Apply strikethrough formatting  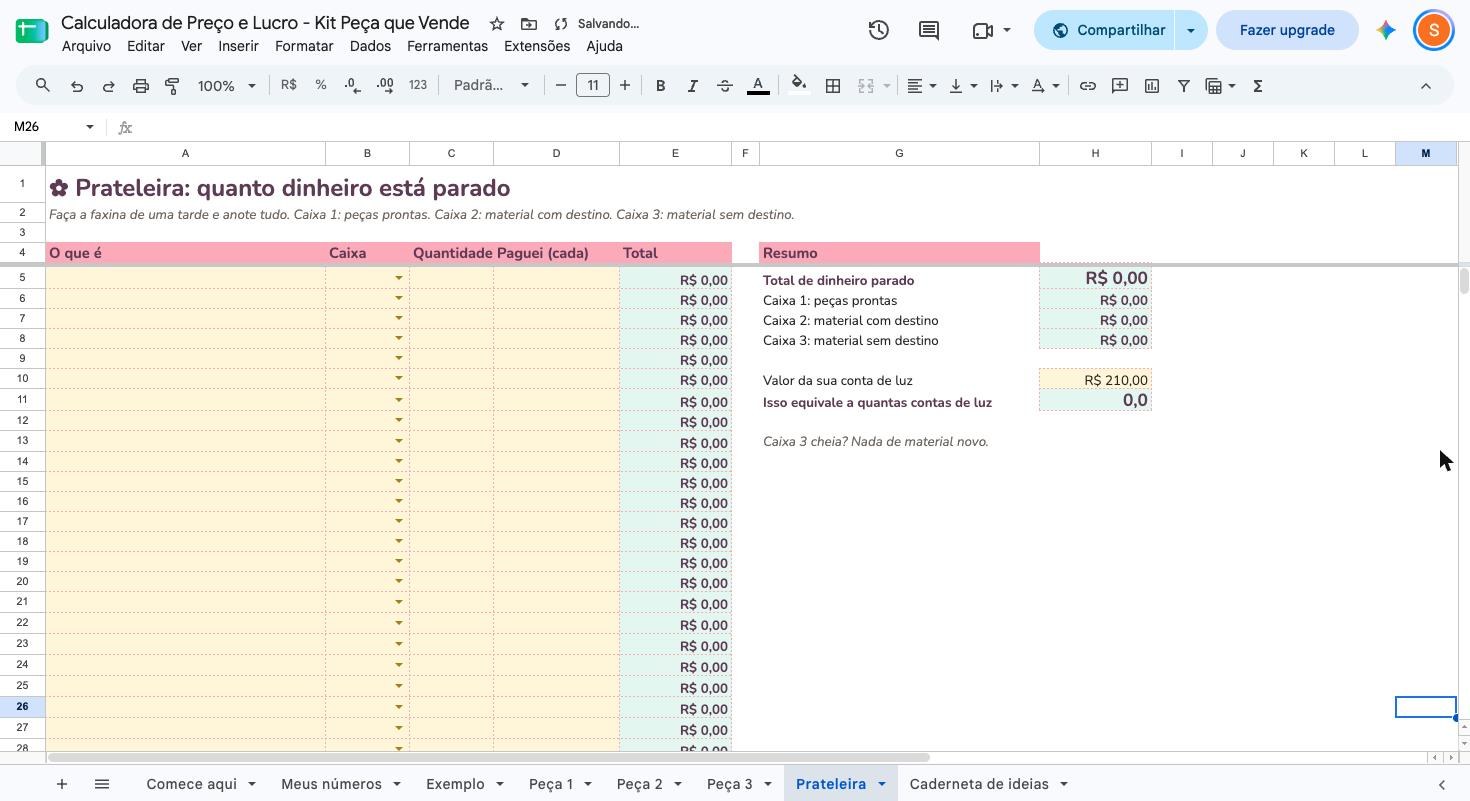(725, 86)
